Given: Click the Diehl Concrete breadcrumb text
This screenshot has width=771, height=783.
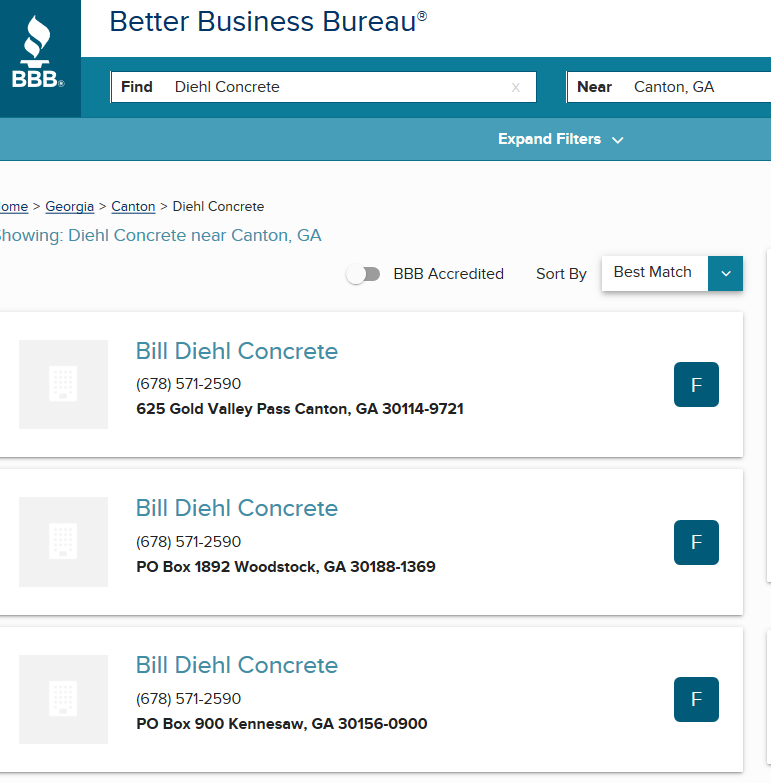Looking at the screenshot, I should tap(218, 206).
